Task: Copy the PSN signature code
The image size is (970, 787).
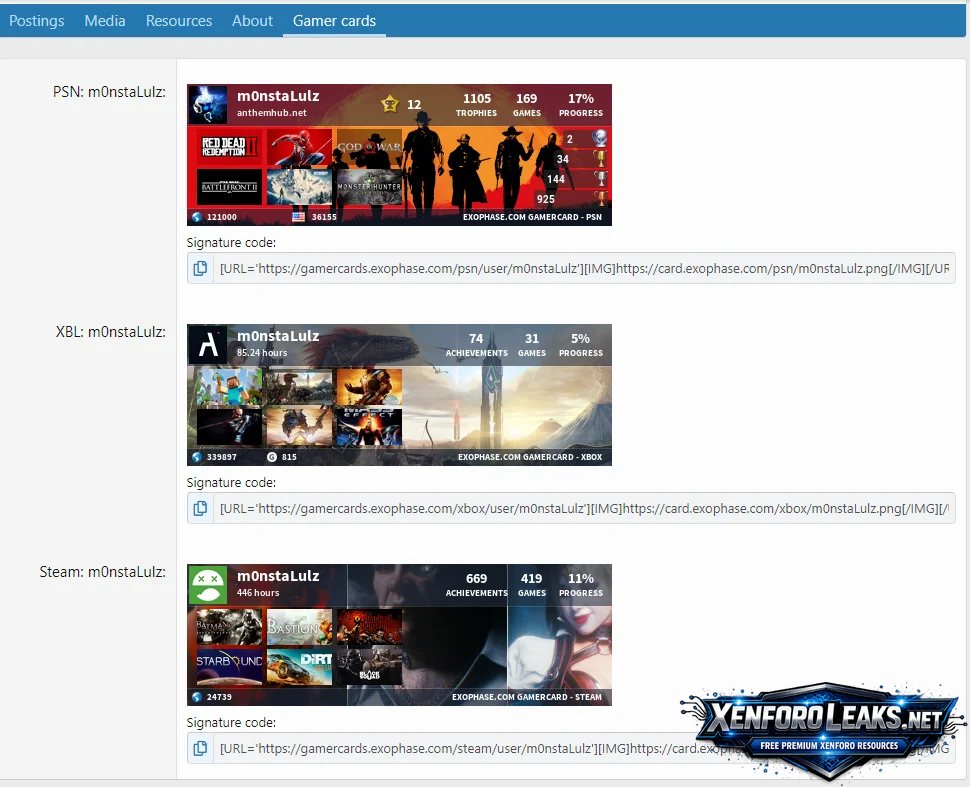Action: point(200,269)
